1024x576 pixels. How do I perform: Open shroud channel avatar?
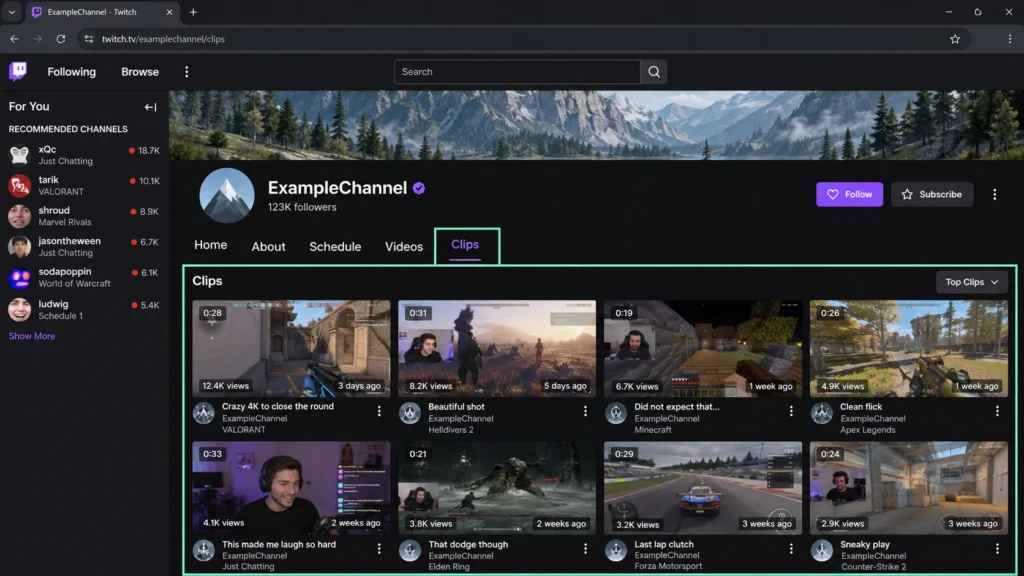(x=20, y=216)
